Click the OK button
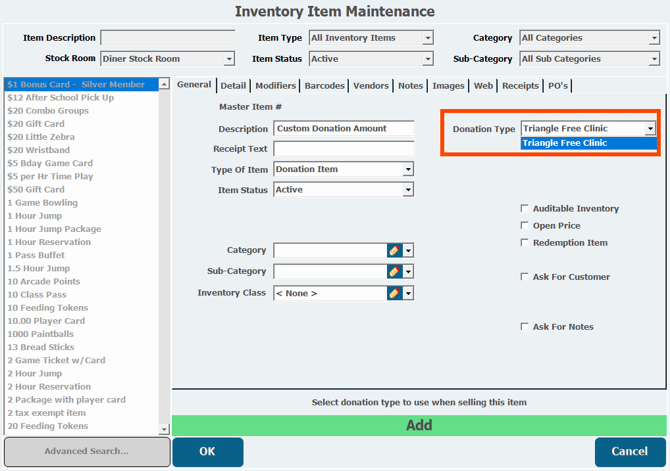This screenshot has width=670, height=471. click(207, 452)
